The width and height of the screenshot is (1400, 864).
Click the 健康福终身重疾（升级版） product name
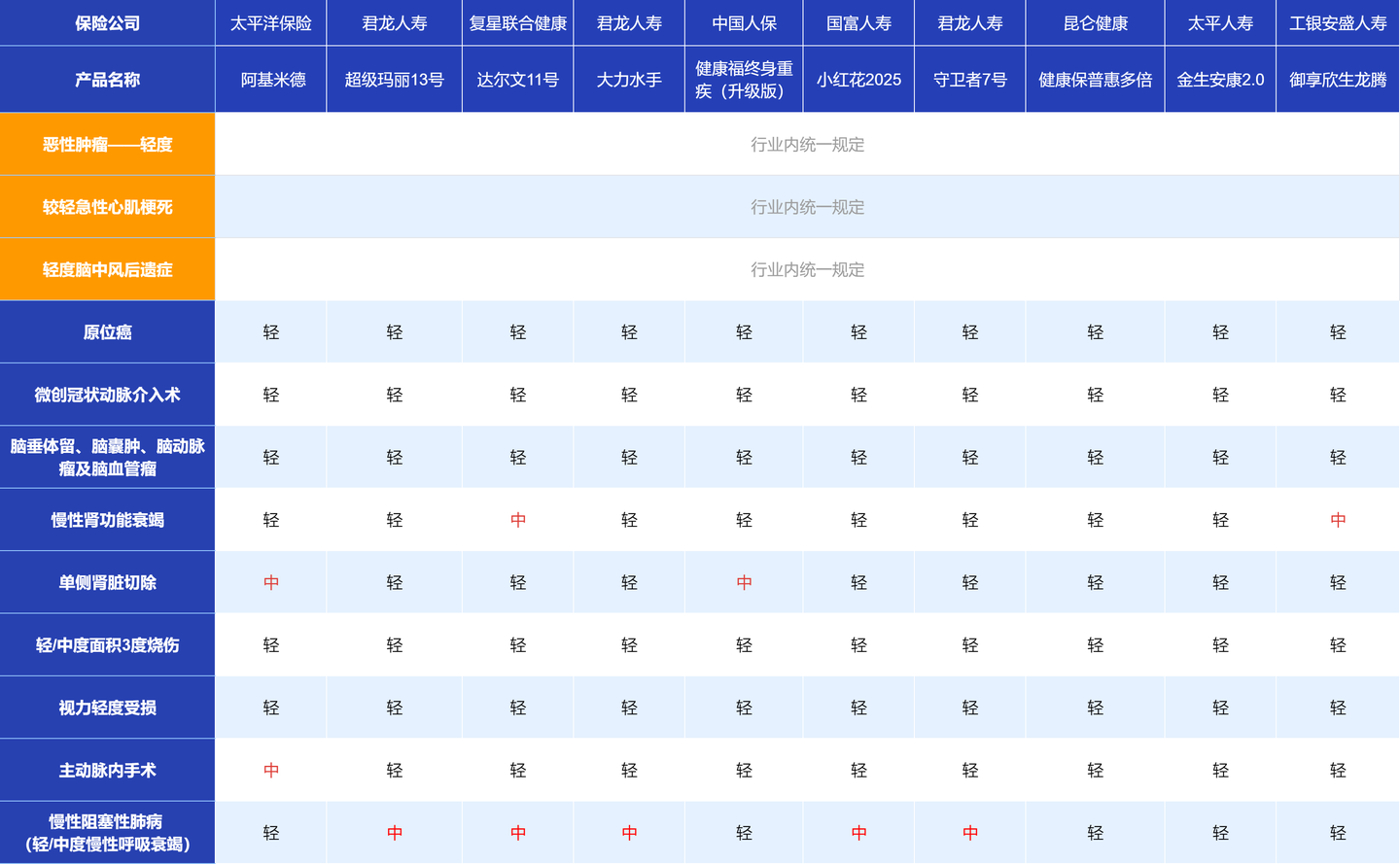click(x=745, y=80)
